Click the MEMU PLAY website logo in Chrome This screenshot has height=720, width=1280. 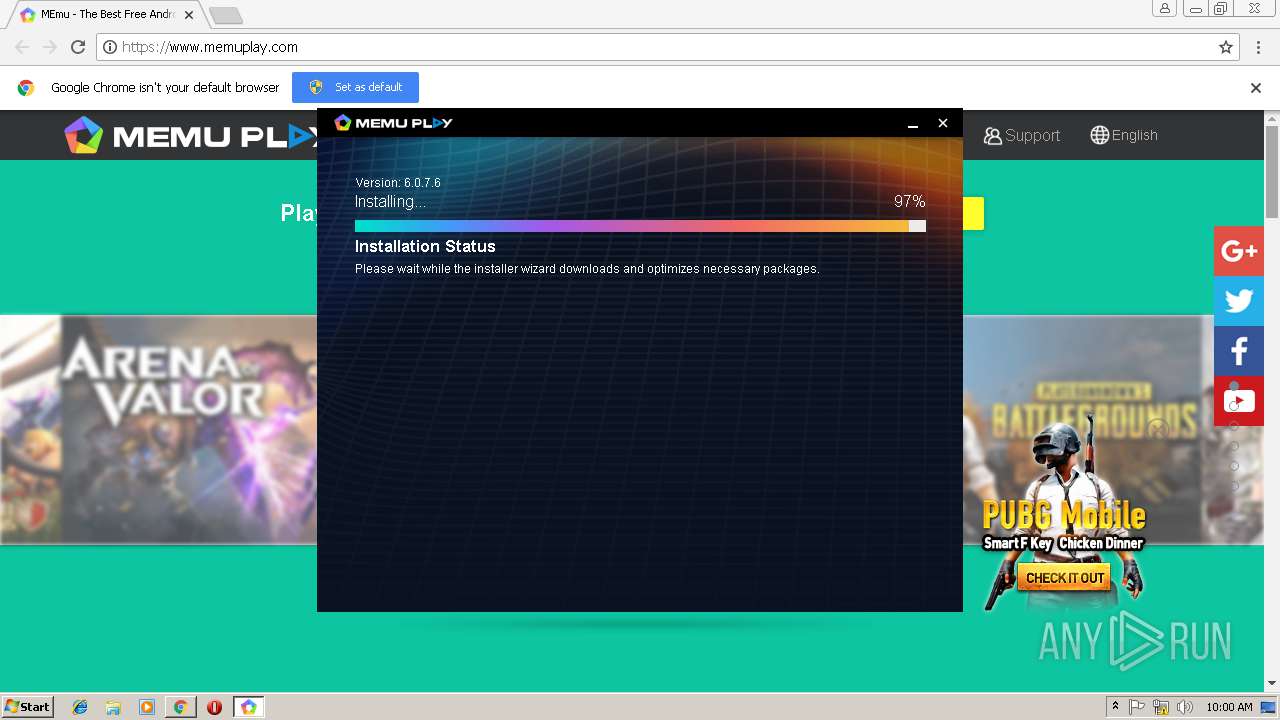click(190, 136)
